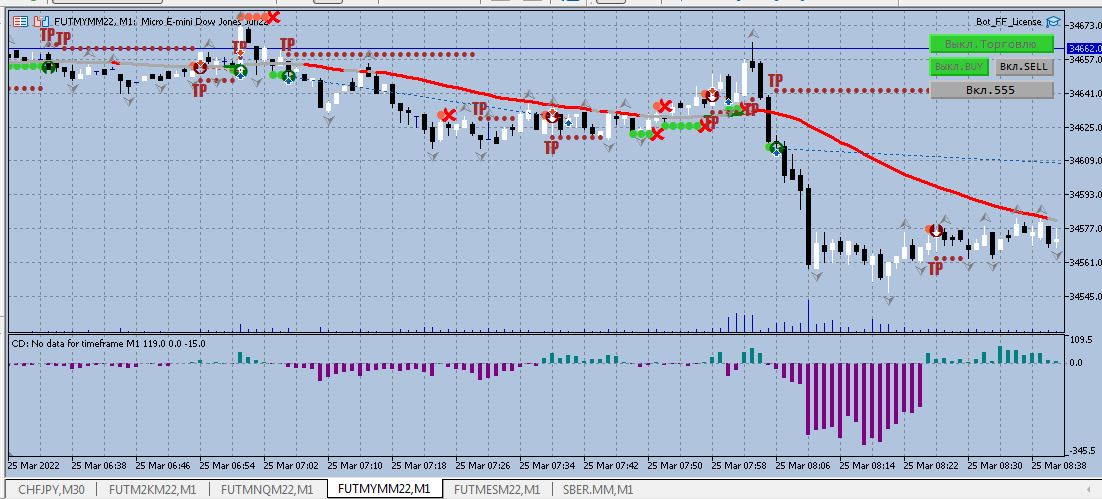Toggle the Выкл.BUY button

[959, 67]
